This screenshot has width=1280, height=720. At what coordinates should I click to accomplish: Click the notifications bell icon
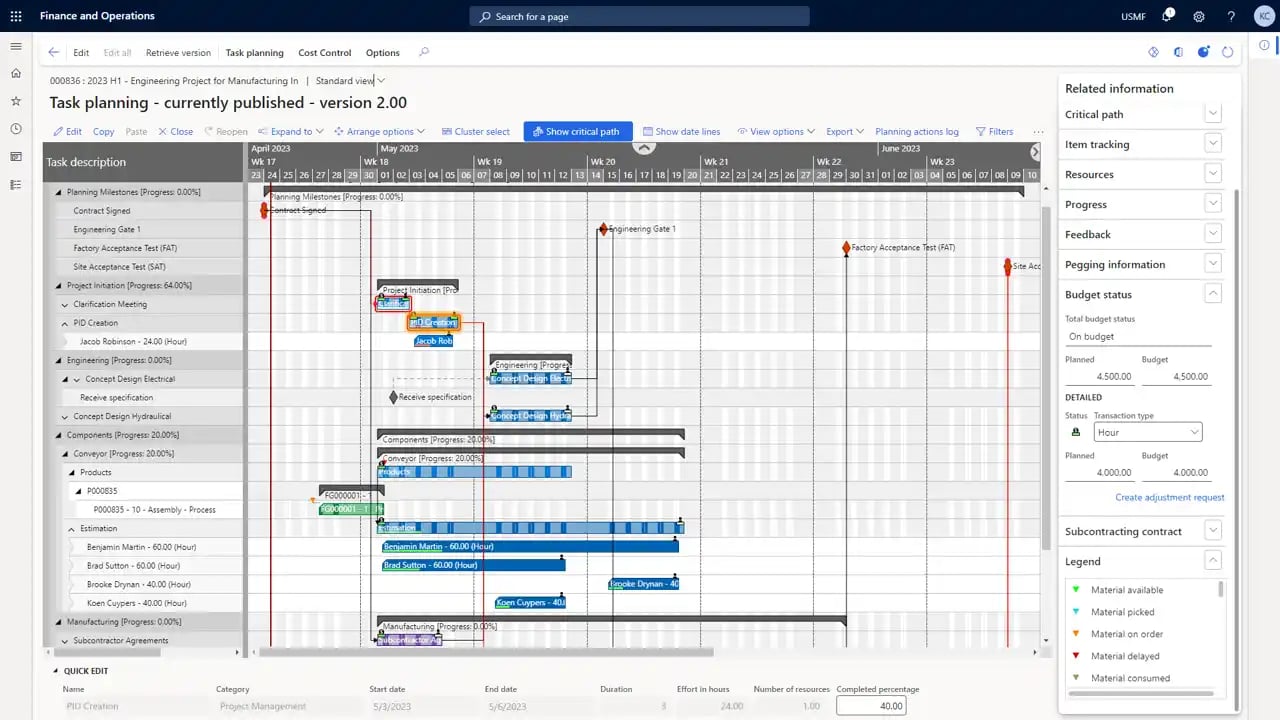pyautogui.click(x=1168, y=15)
